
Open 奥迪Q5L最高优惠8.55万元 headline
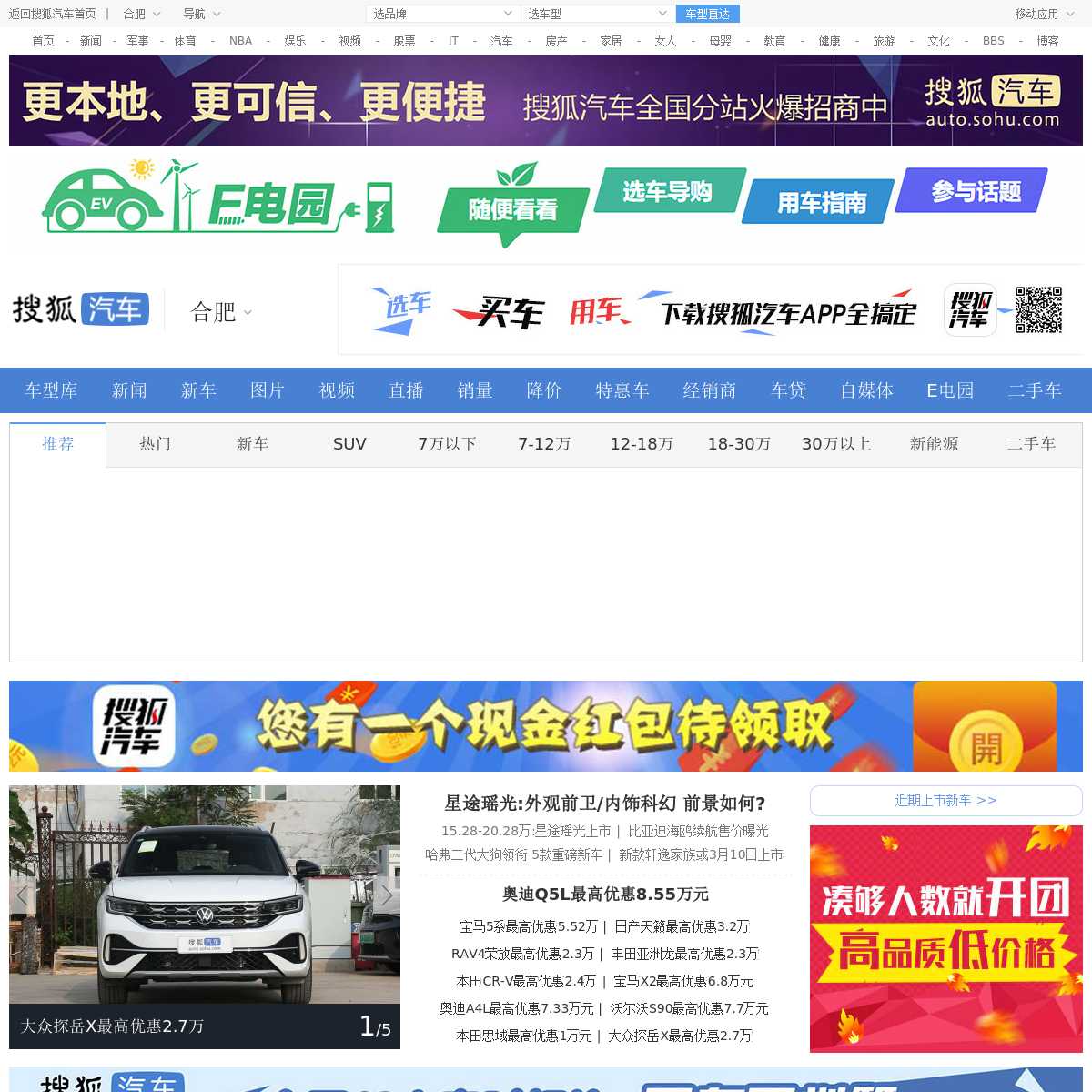(x=605, y=895)
